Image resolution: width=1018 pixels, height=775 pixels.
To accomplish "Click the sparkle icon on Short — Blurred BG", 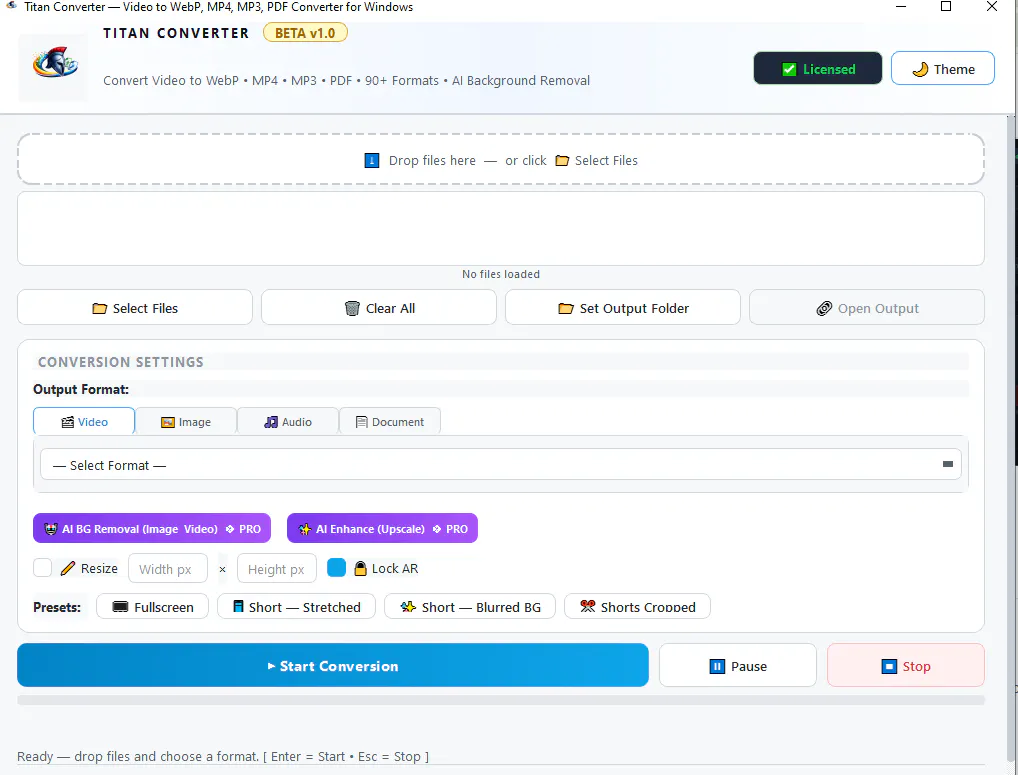I will 408,607.
